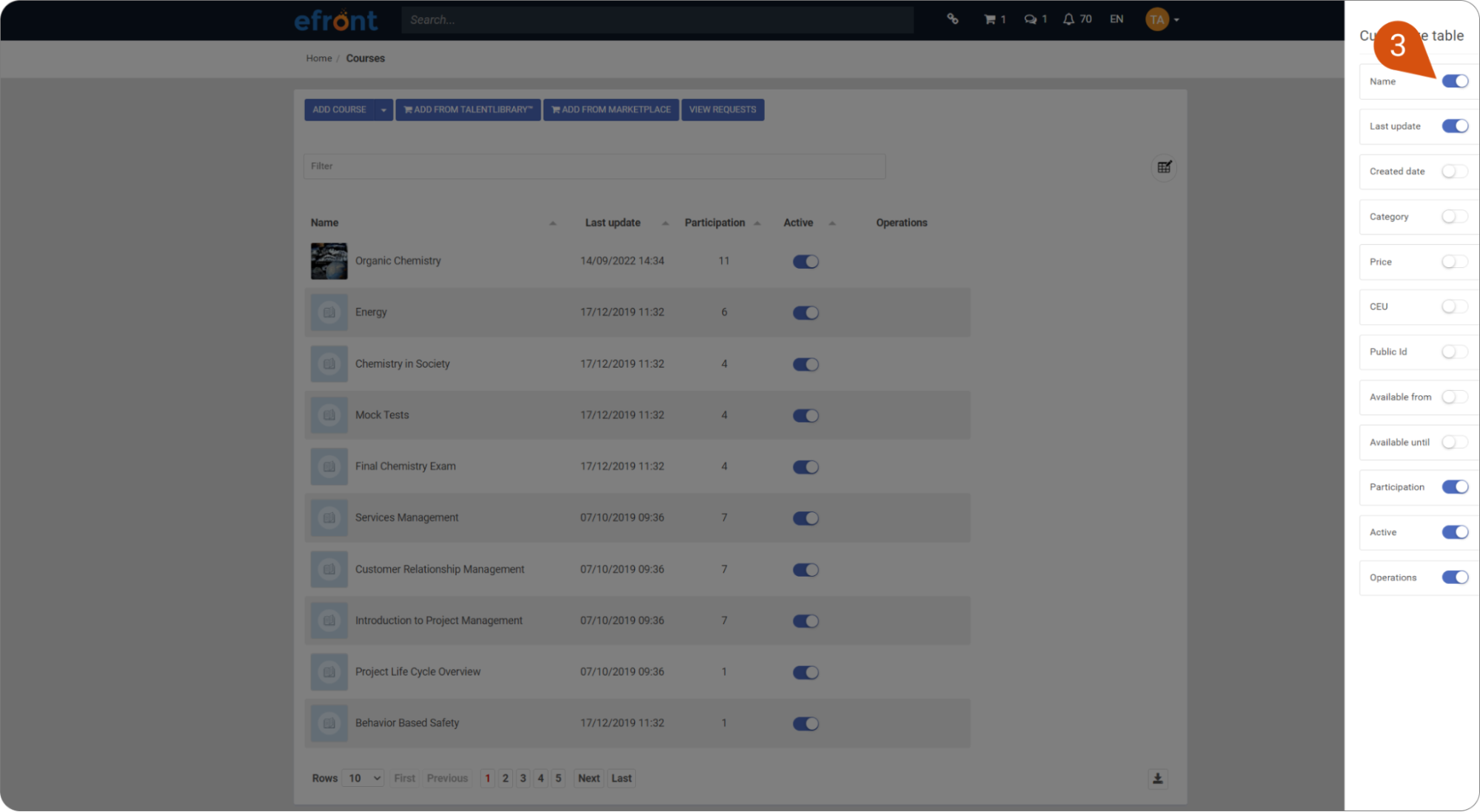Click Final Chemistry Exam course icon
This screenshot has height=812, width=1480.
pos(329,467)
